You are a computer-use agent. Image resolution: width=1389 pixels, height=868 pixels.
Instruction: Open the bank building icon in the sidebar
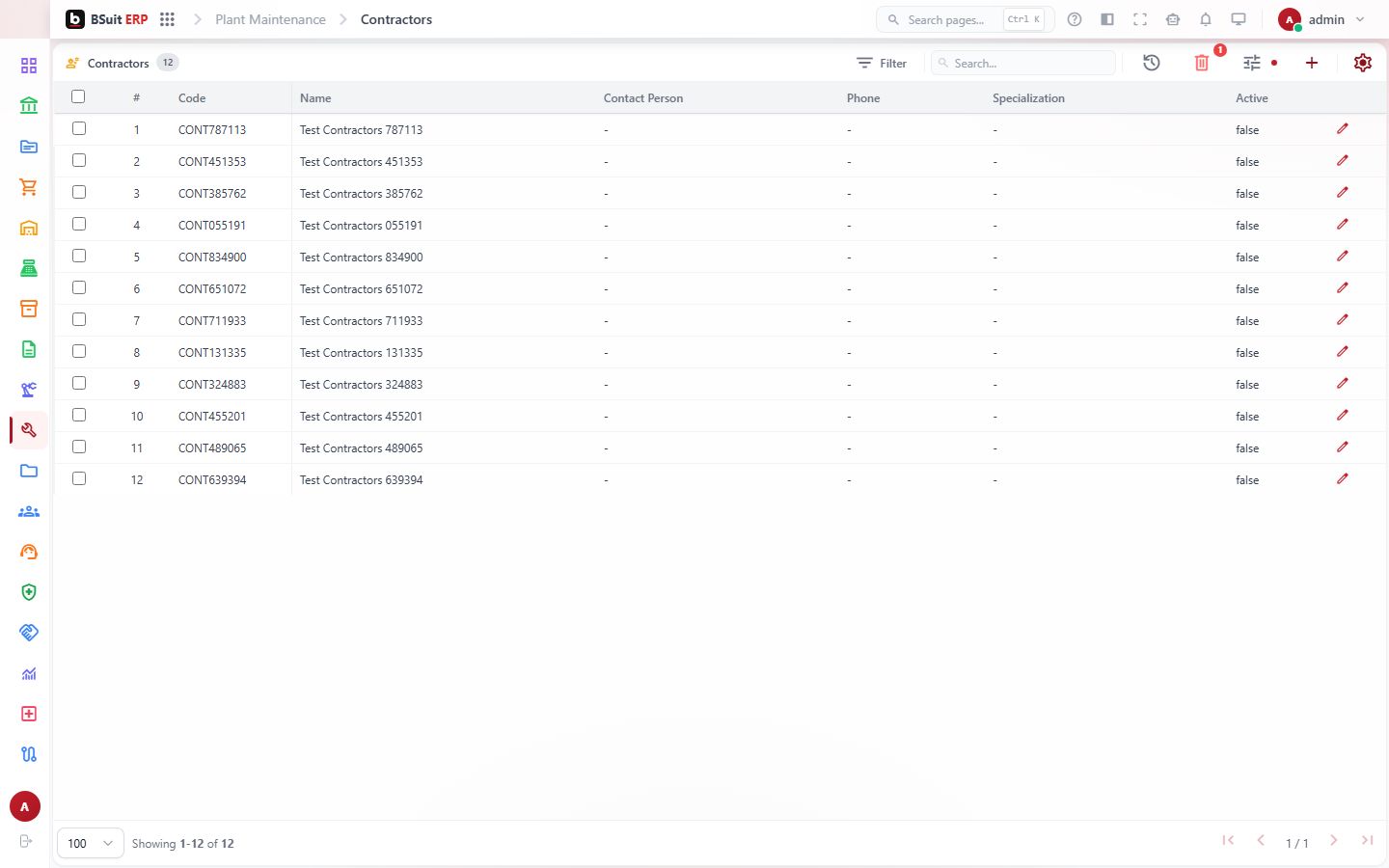point(29,106)
